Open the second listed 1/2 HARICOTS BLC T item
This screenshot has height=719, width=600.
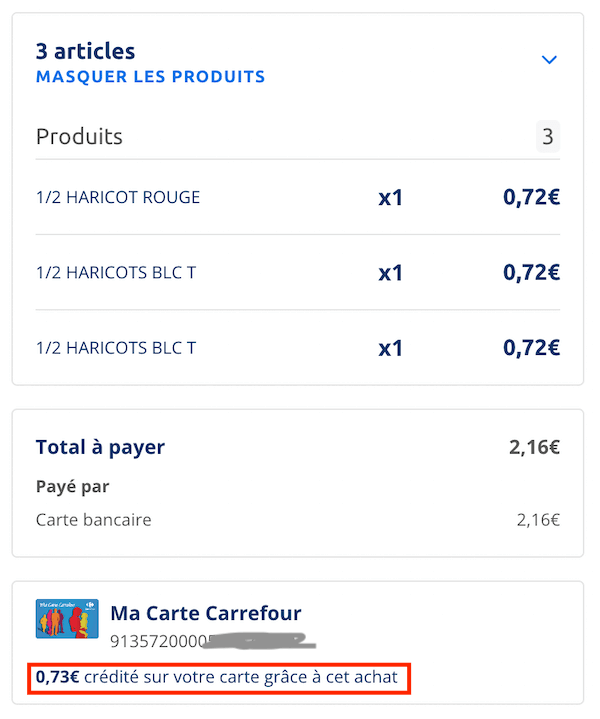(x=298, y=272)
